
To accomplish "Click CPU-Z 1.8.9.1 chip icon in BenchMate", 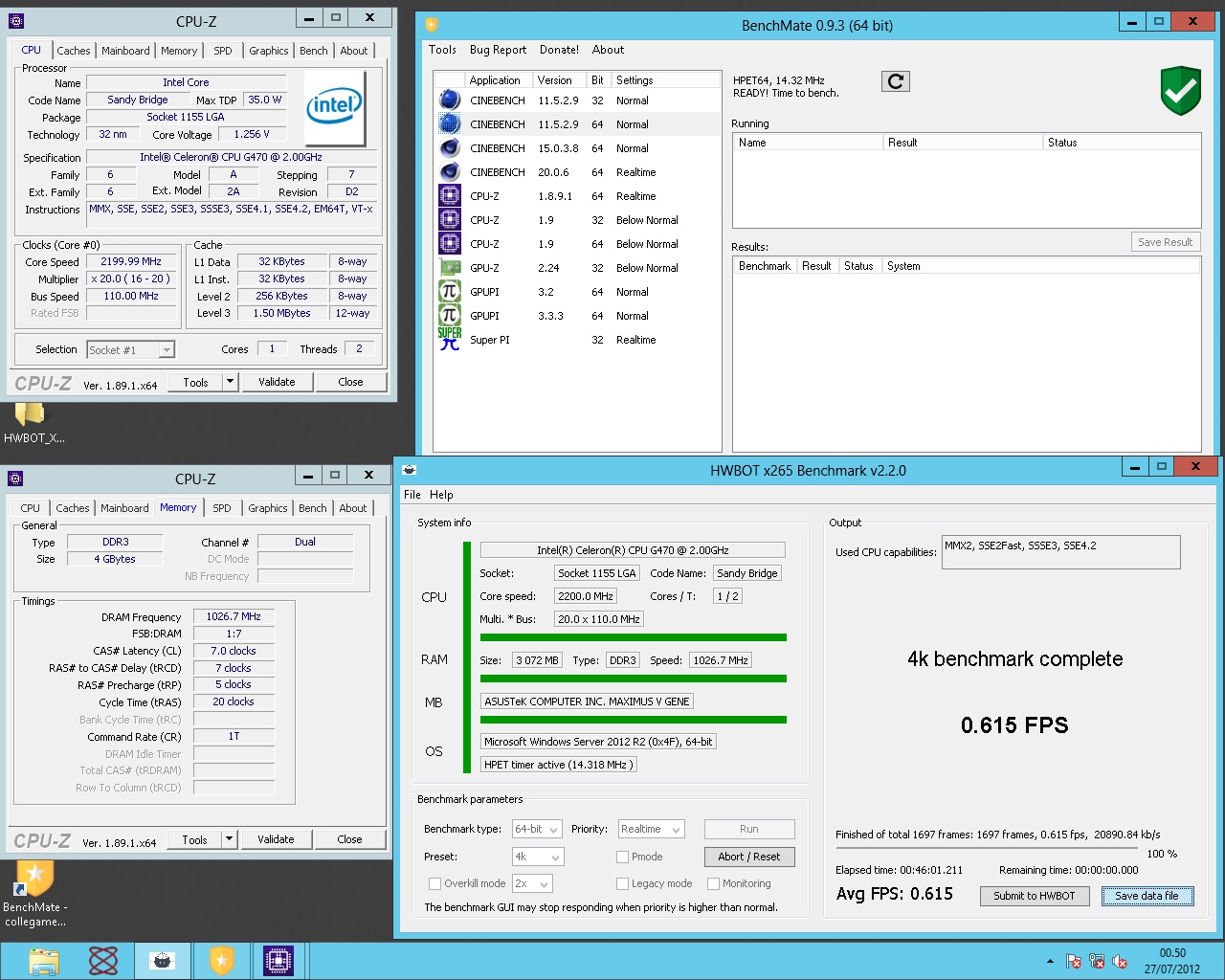I will [x=449, y=195].
